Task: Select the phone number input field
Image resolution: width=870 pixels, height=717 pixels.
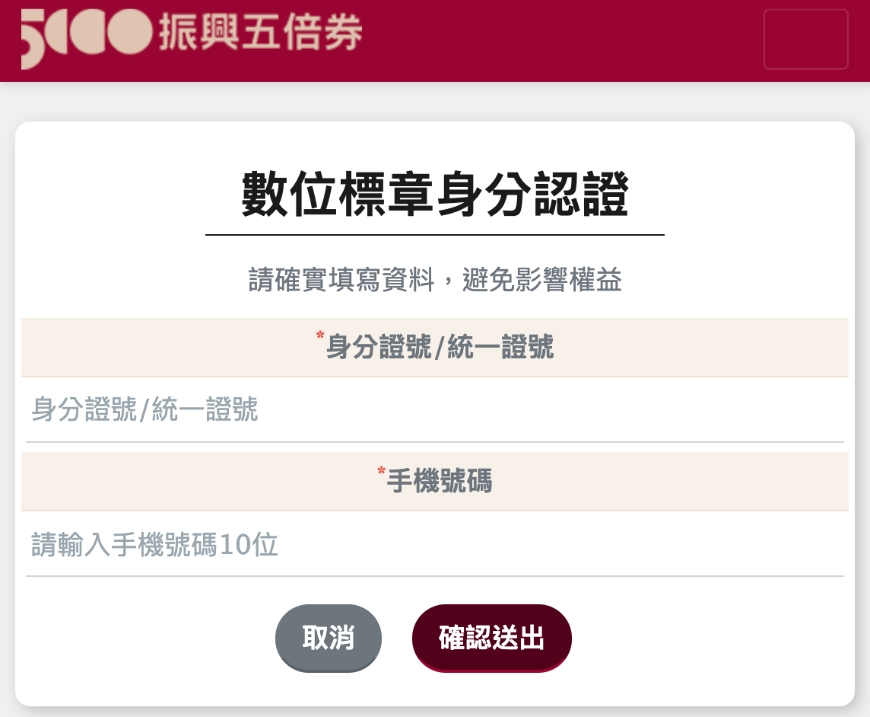Action: [435, 545]
